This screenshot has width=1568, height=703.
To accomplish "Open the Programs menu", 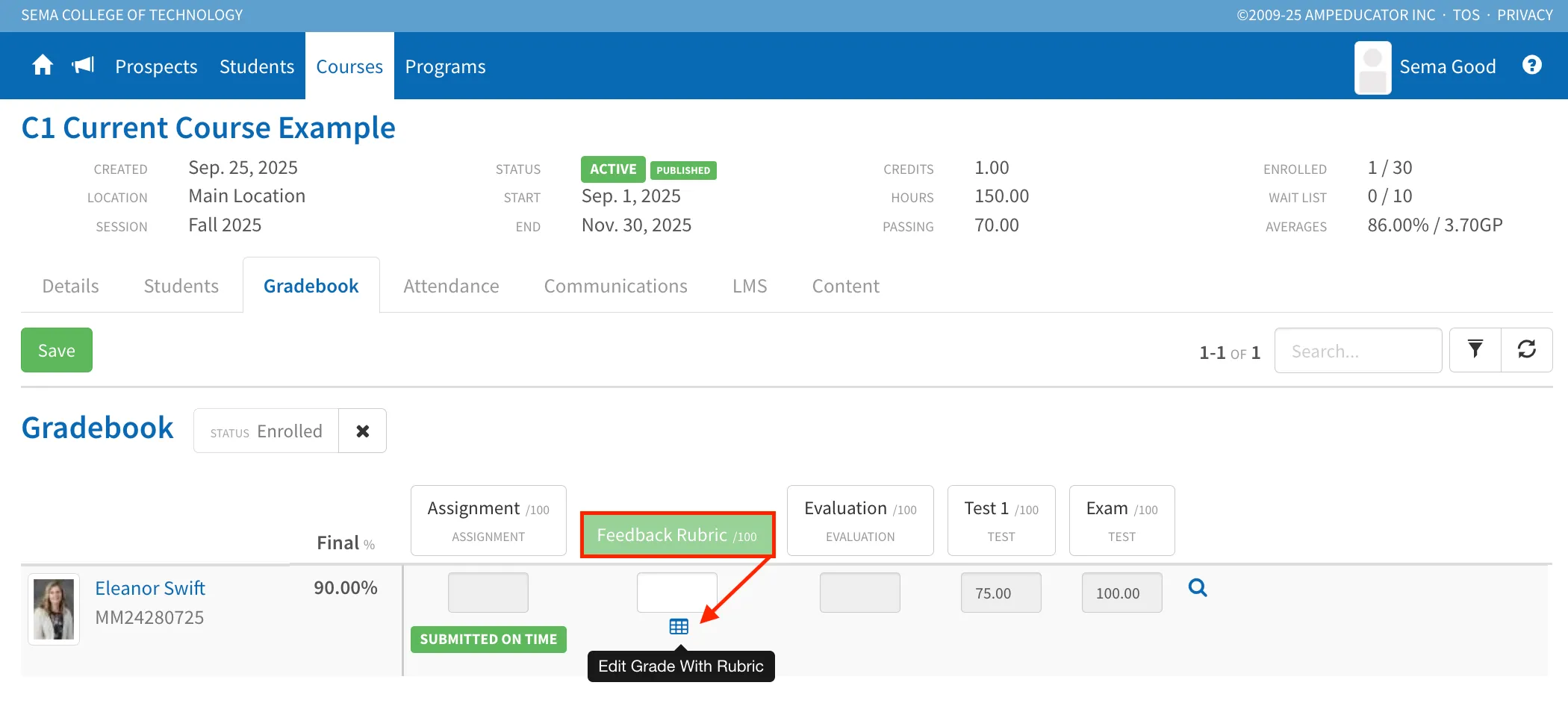I will point(445,66).
